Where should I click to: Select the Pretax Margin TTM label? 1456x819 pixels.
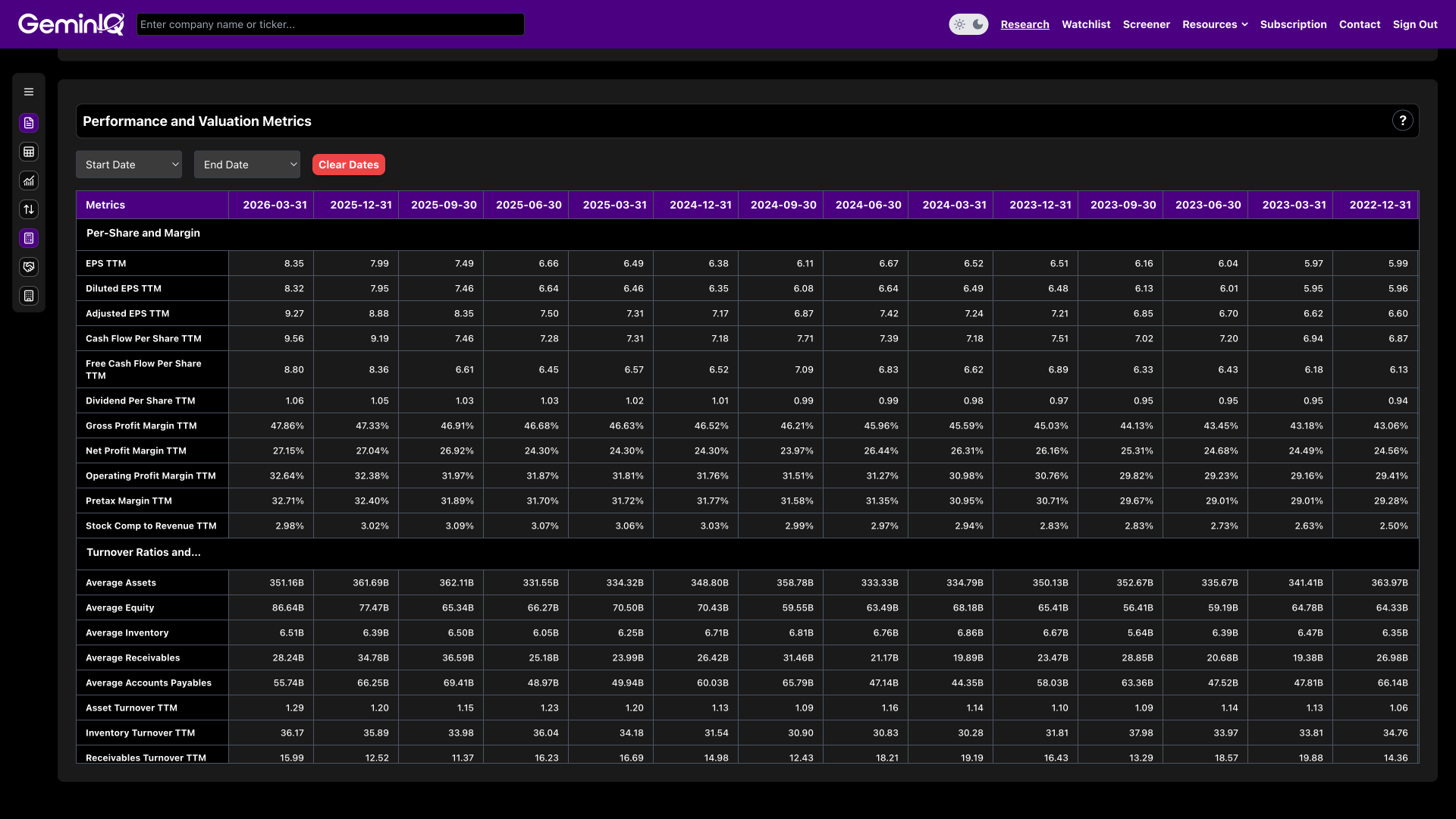[x=129, y=501]
